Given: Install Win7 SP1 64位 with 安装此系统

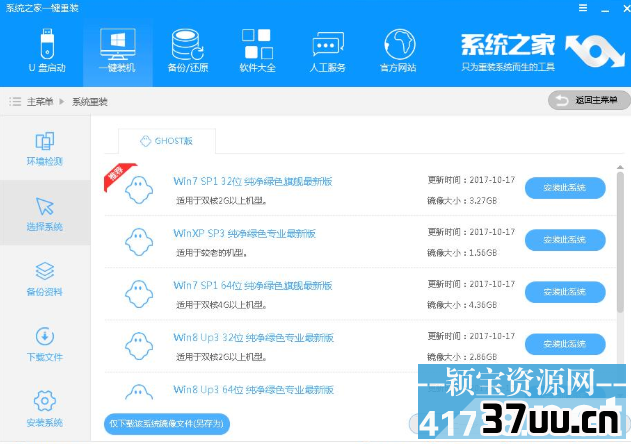Looking at the screenshot, I should pyautogui.click(x=565, y=292).
